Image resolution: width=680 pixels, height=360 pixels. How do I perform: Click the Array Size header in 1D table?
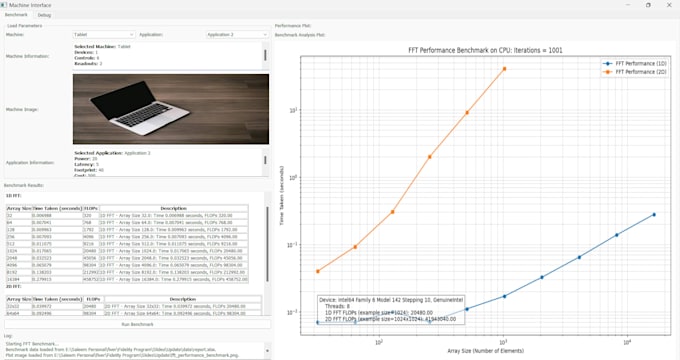(19, 209)
